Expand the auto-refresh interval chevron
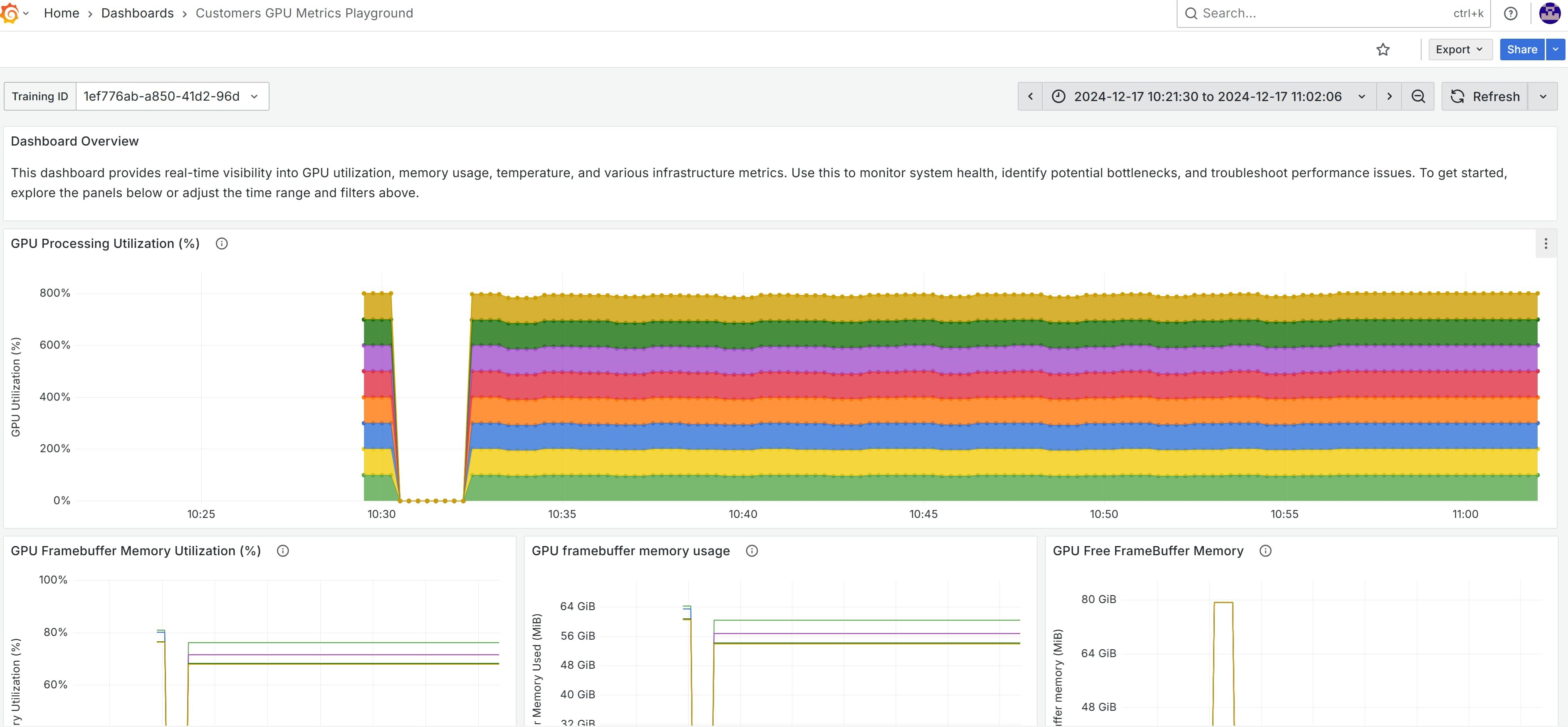This screenshot has width=1568, height=727. coord(1543,96)
